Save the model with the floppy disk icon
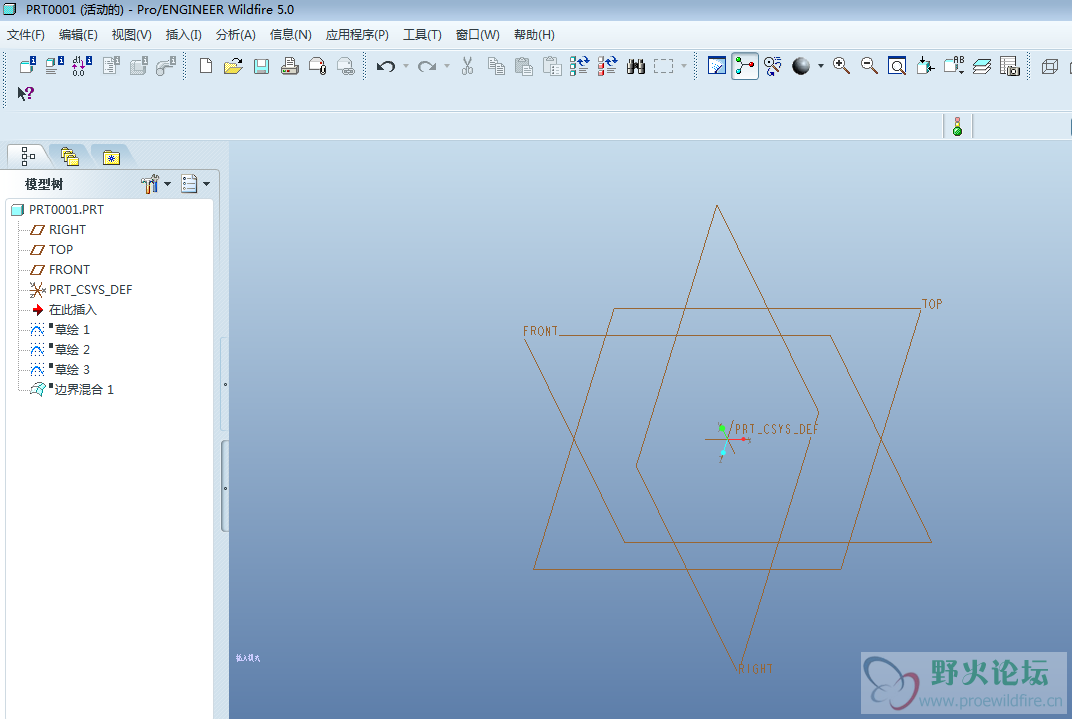The width and height of the screenshot is (1072, 719). (261, 66)
